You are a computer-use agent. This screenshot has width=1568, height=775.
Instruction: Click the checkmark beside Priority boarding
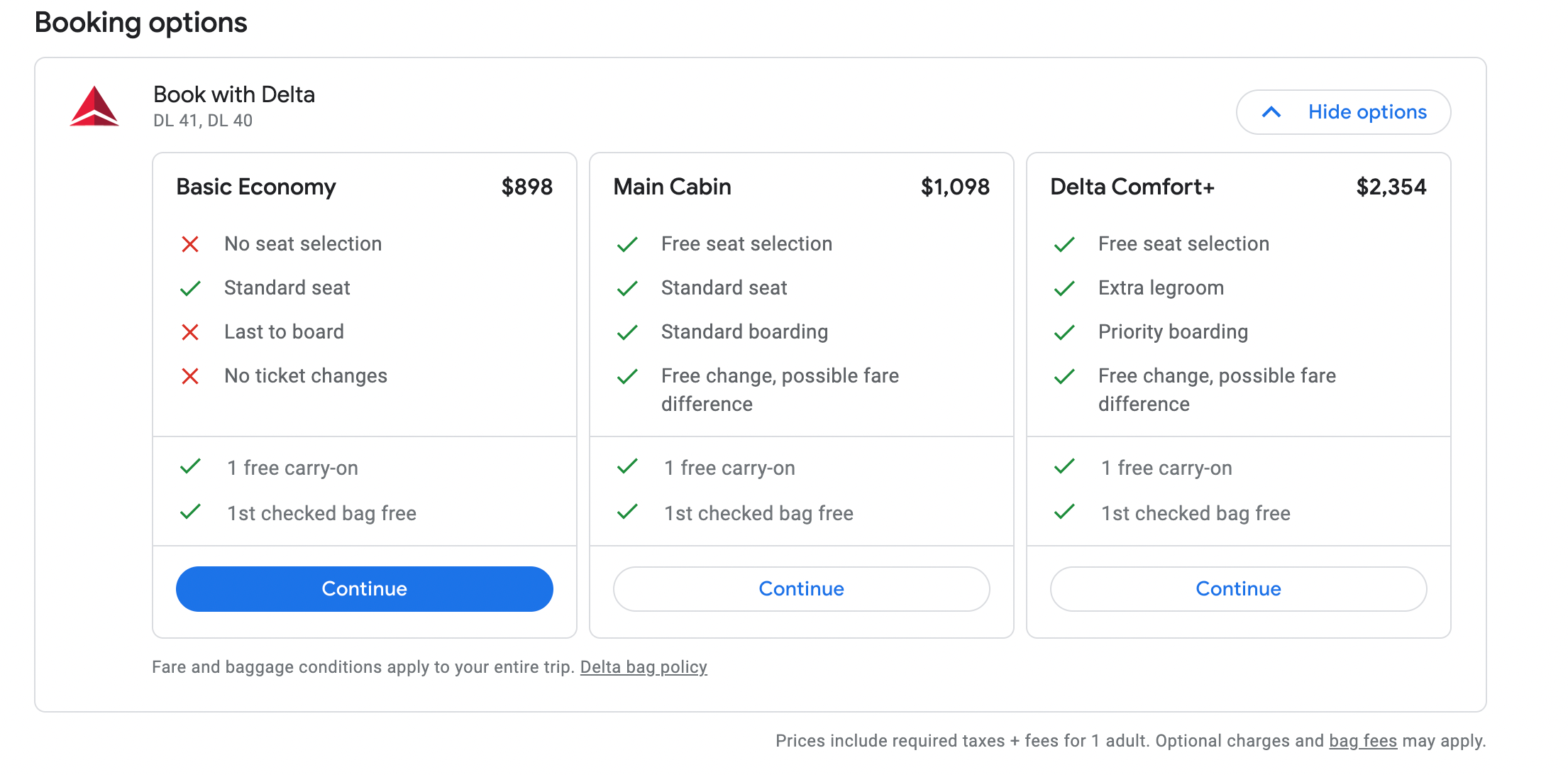[x=1064, y=332]
